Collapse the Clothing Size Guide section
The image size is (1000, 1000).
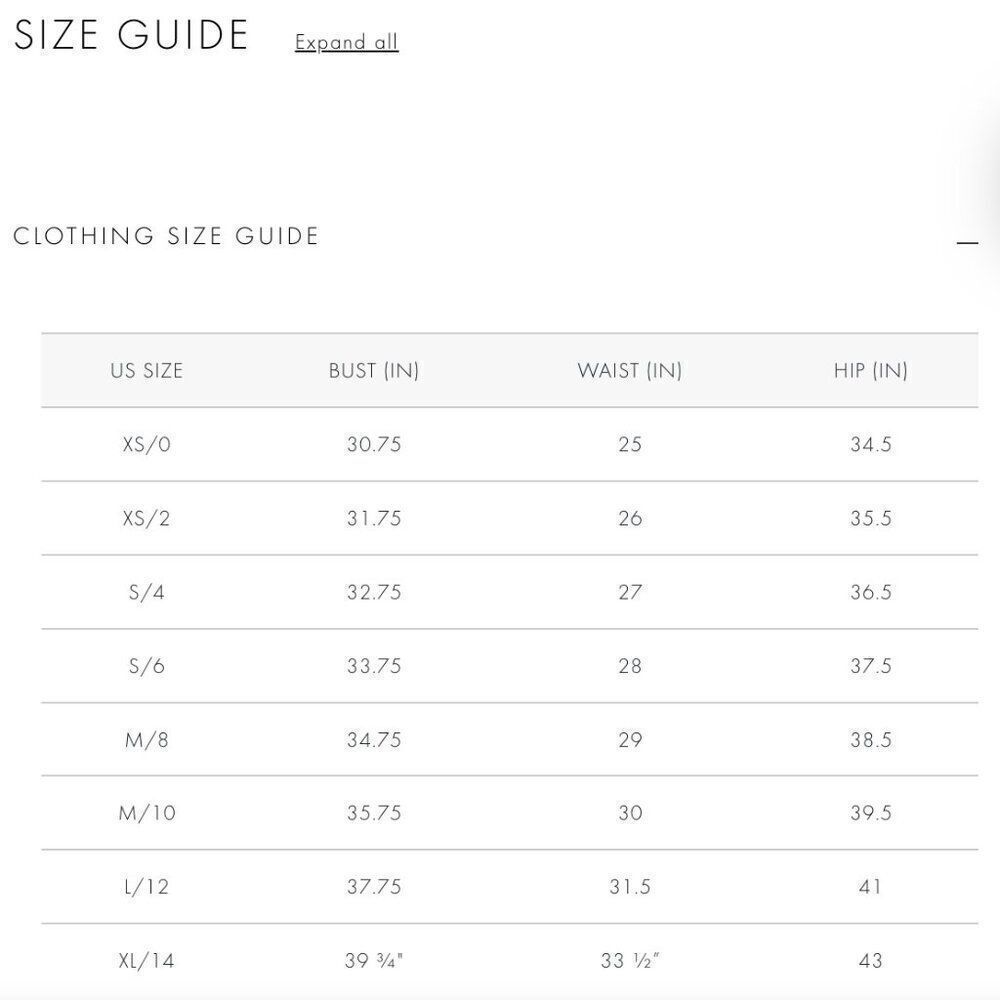pyautogui.click(x=967, y=242)
